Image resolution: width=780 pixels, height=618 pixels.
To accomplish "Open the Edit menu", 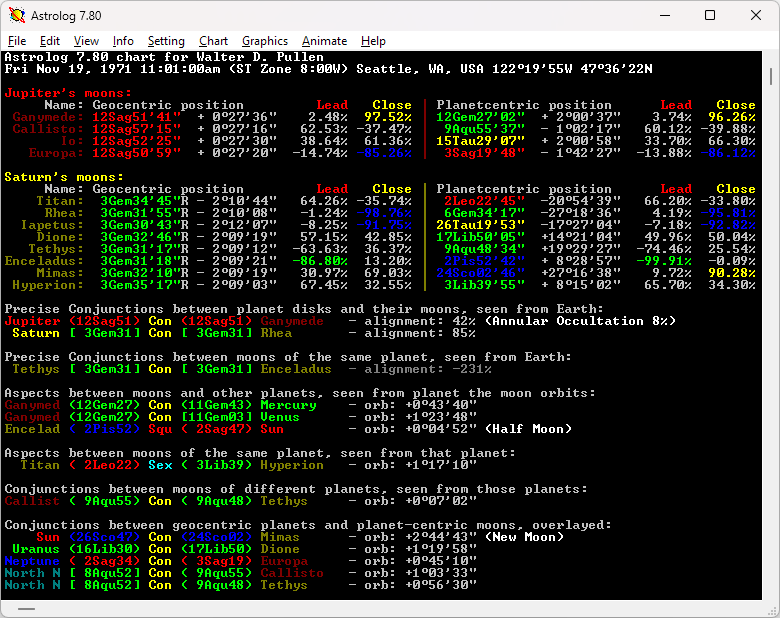I will tap(50, 41).
